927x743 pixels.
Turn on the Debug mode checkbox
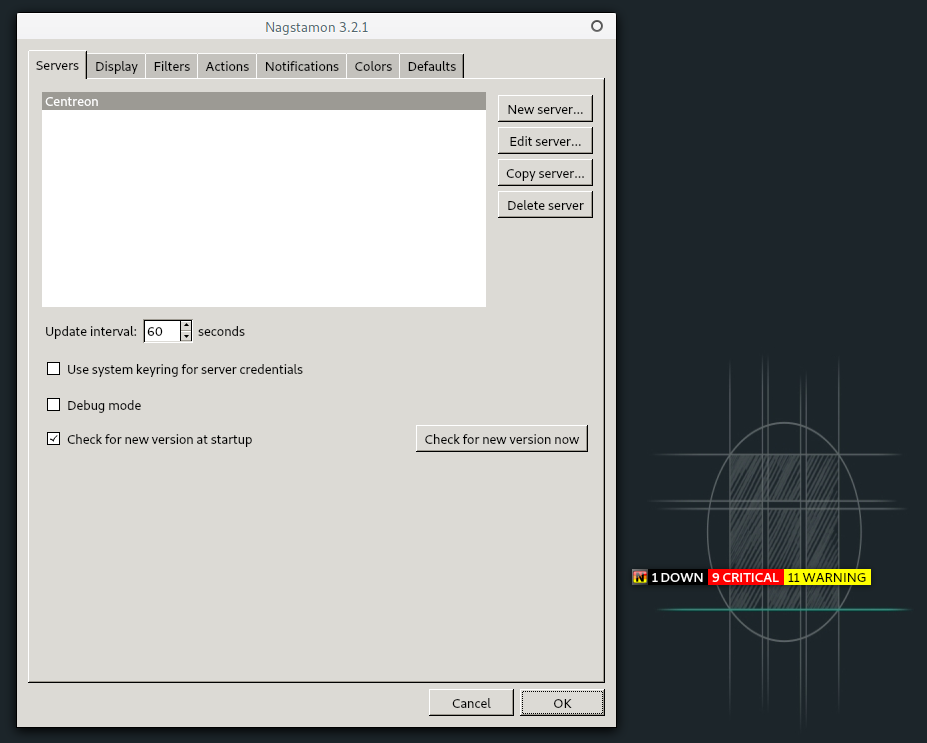(54, 405)
